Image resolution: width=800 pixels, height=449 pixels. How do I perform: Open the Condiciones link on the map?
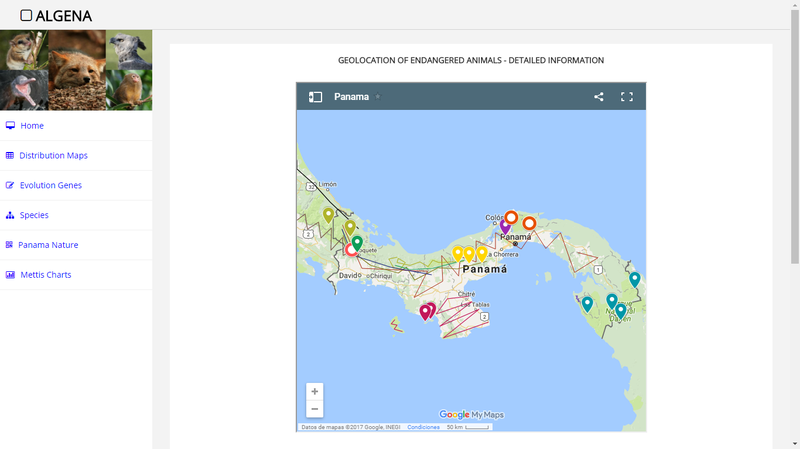coord(423,427)
